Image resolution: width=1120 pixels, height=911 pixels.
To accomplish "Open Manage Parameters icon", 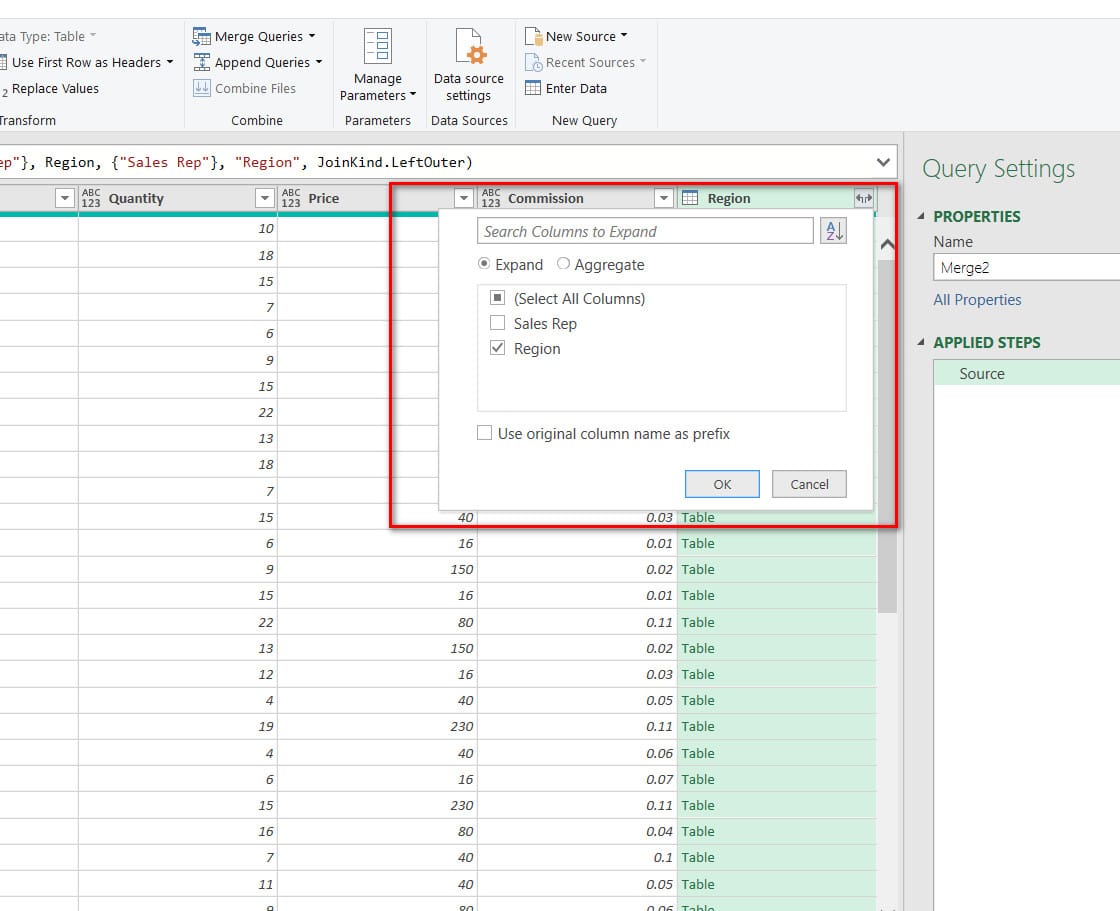I will (x=378, y=46).
